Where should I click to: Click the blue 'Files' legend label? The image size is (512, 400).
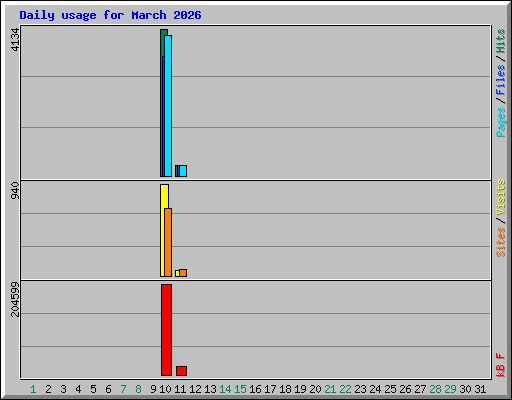(x=500, y=79)
